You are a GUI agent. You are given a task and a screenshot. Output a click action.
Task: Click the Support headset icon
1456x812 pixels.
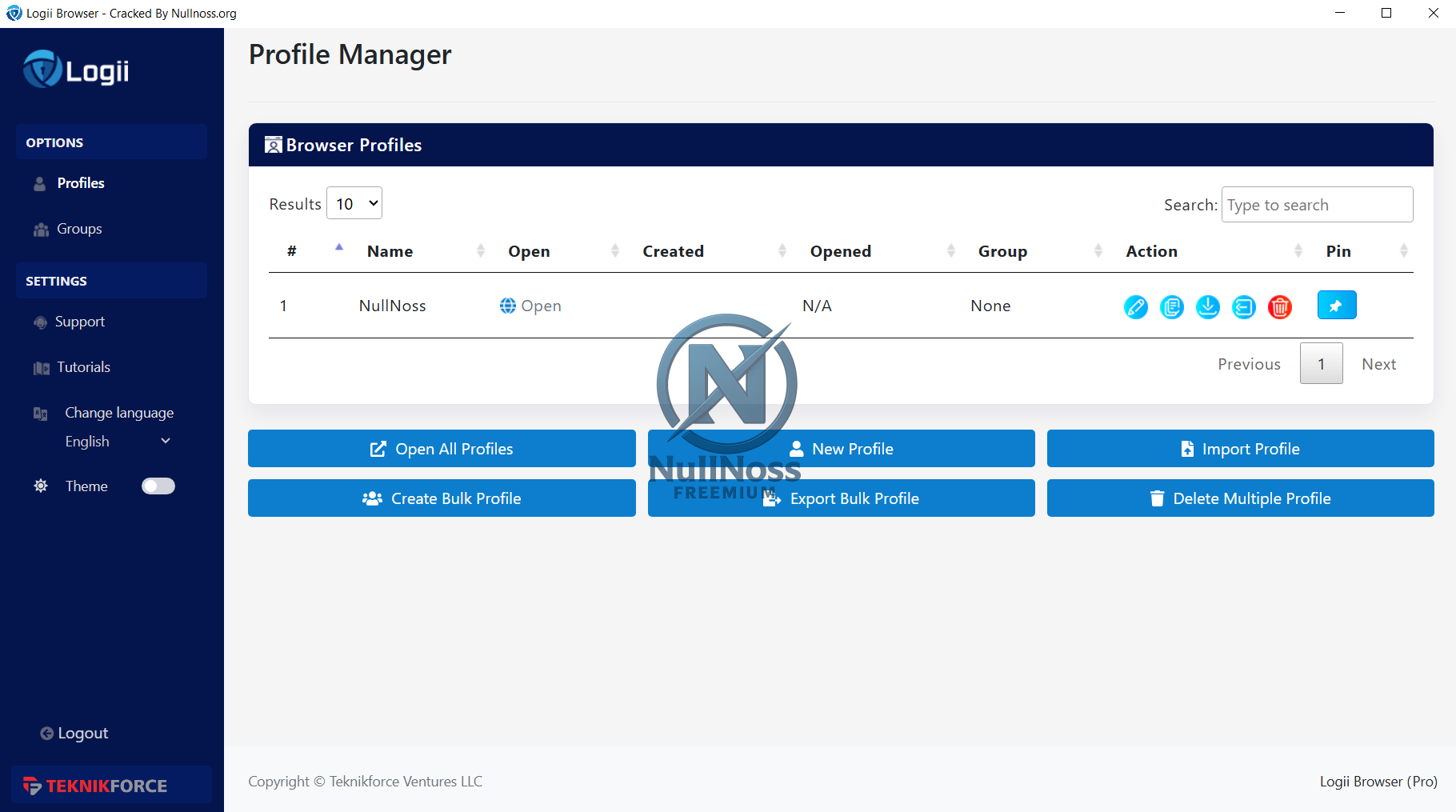point(40,322)
